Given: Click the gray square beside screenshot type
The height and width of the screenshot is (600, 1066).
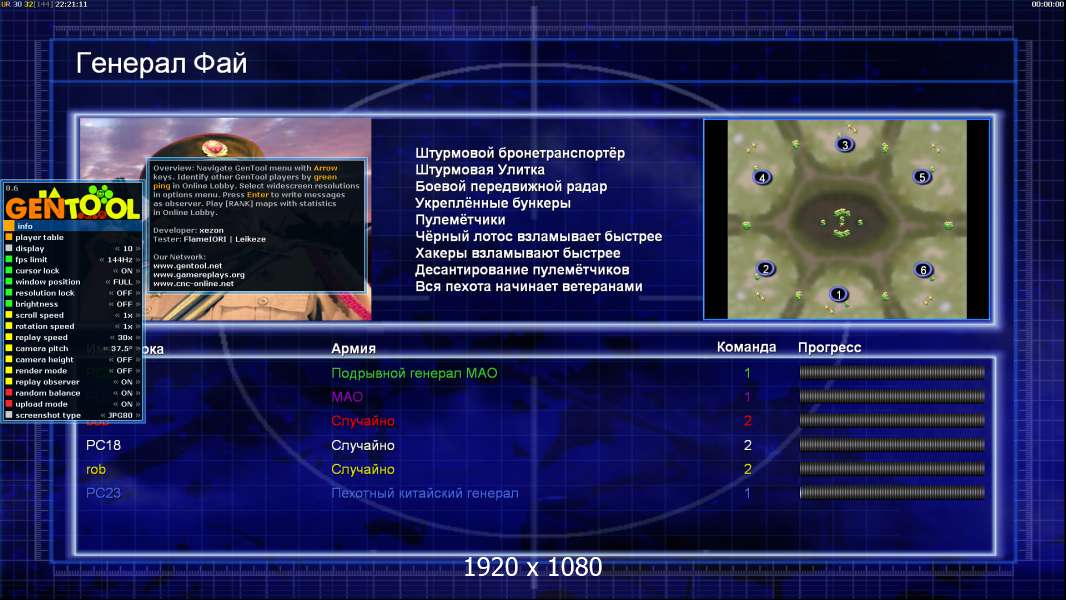Looking at the screenshot, I should click(9, 415).
